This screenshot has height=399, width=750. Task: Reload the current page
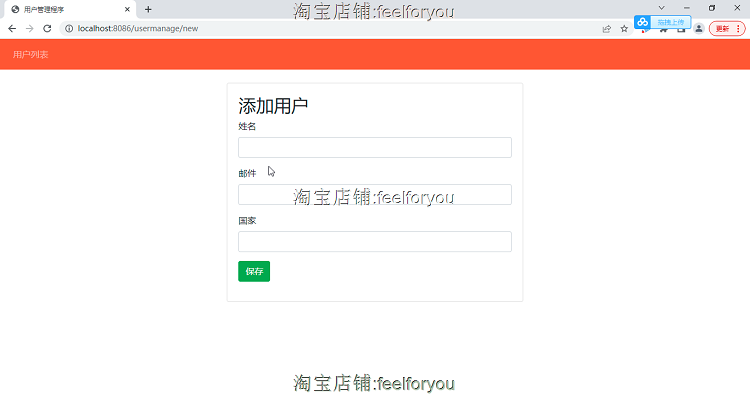[x=47, y=29]
